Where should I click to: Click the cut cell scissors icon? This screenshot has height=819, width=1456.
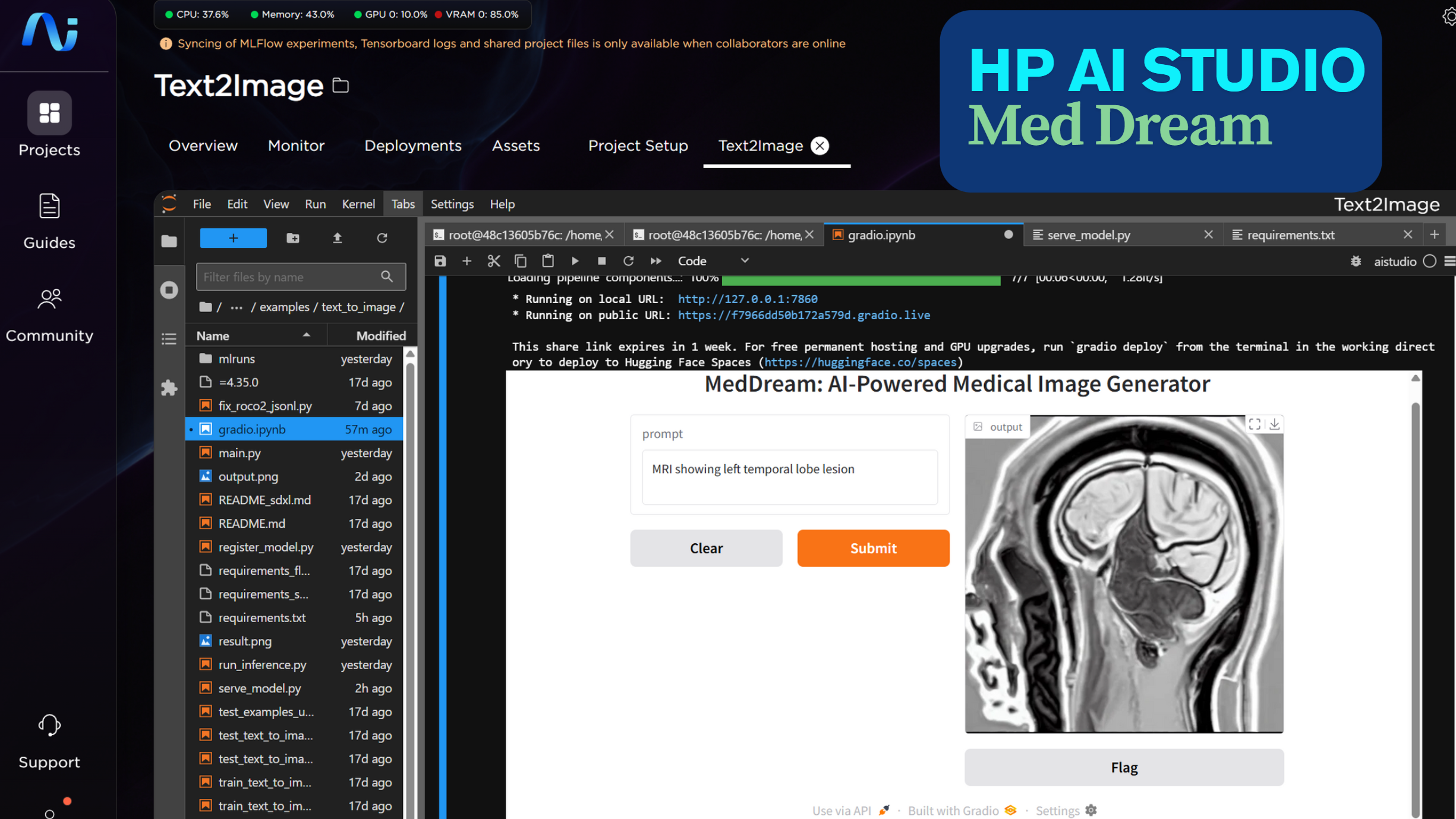click(493, 261)
